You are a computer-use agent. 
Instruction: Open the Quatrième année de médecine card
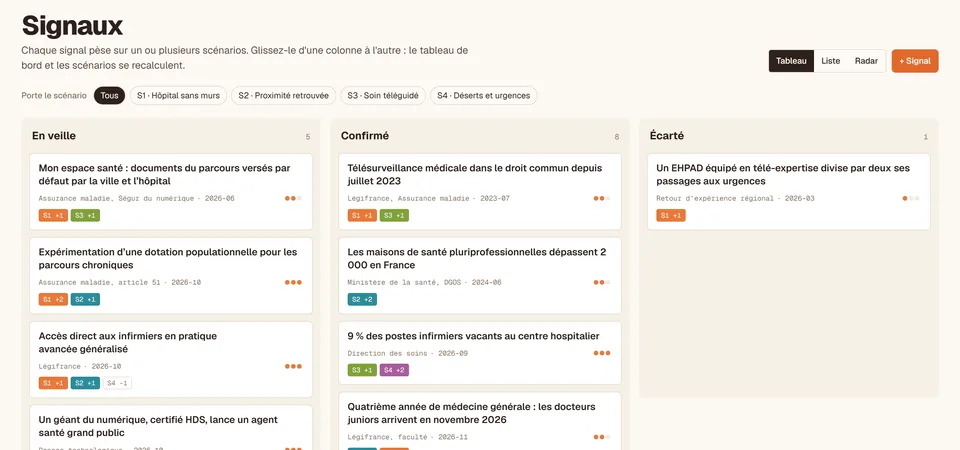(480, 421)
